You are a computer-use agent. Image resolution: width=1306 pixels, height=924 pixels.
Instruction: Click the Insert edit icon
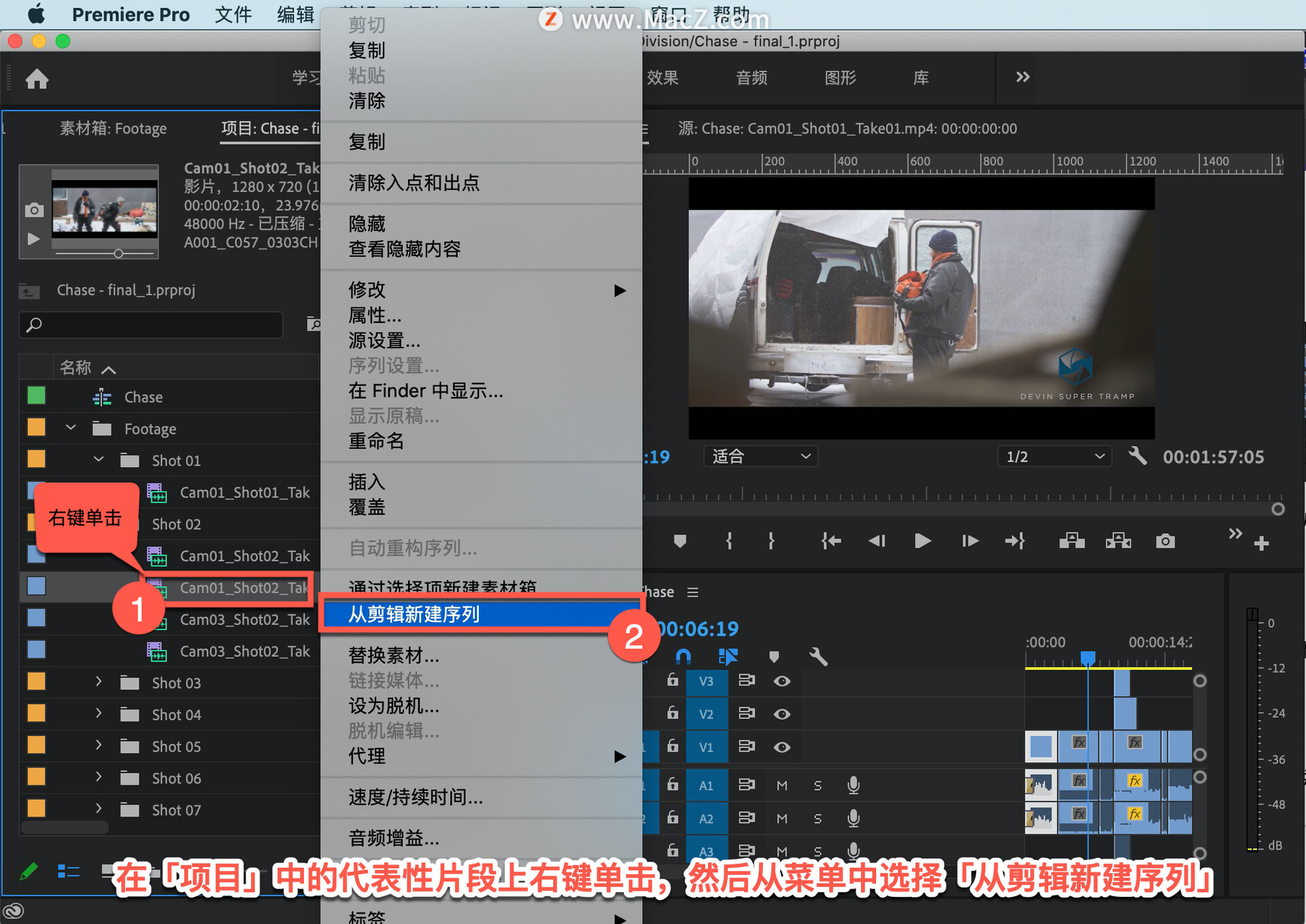(x=1071, y=541)
